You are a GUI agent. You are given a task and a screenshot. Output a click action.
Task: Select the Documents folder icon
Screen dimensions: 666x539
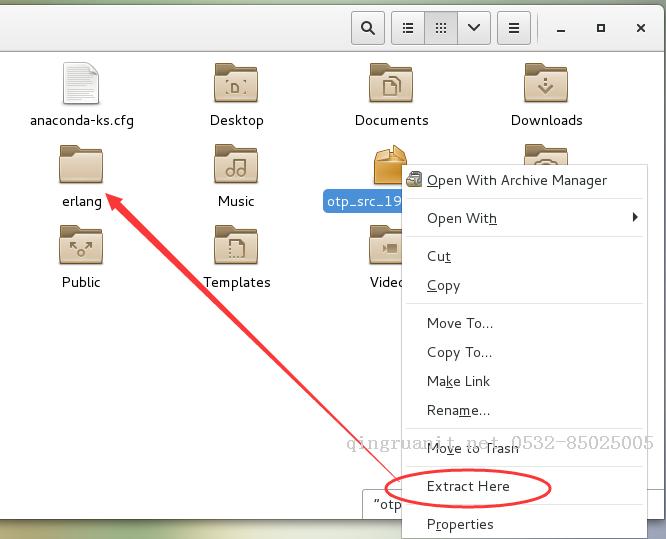tap(391, 84)
